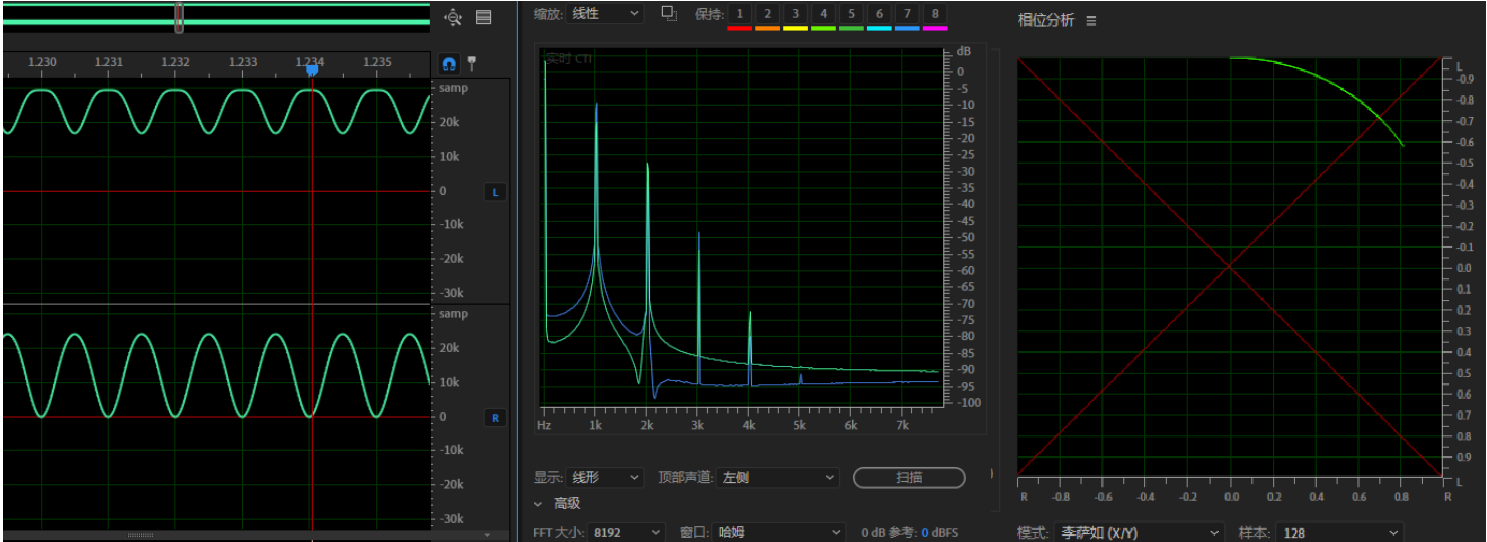
Task: Toggle the right channel R button
Action: [495, 418]
